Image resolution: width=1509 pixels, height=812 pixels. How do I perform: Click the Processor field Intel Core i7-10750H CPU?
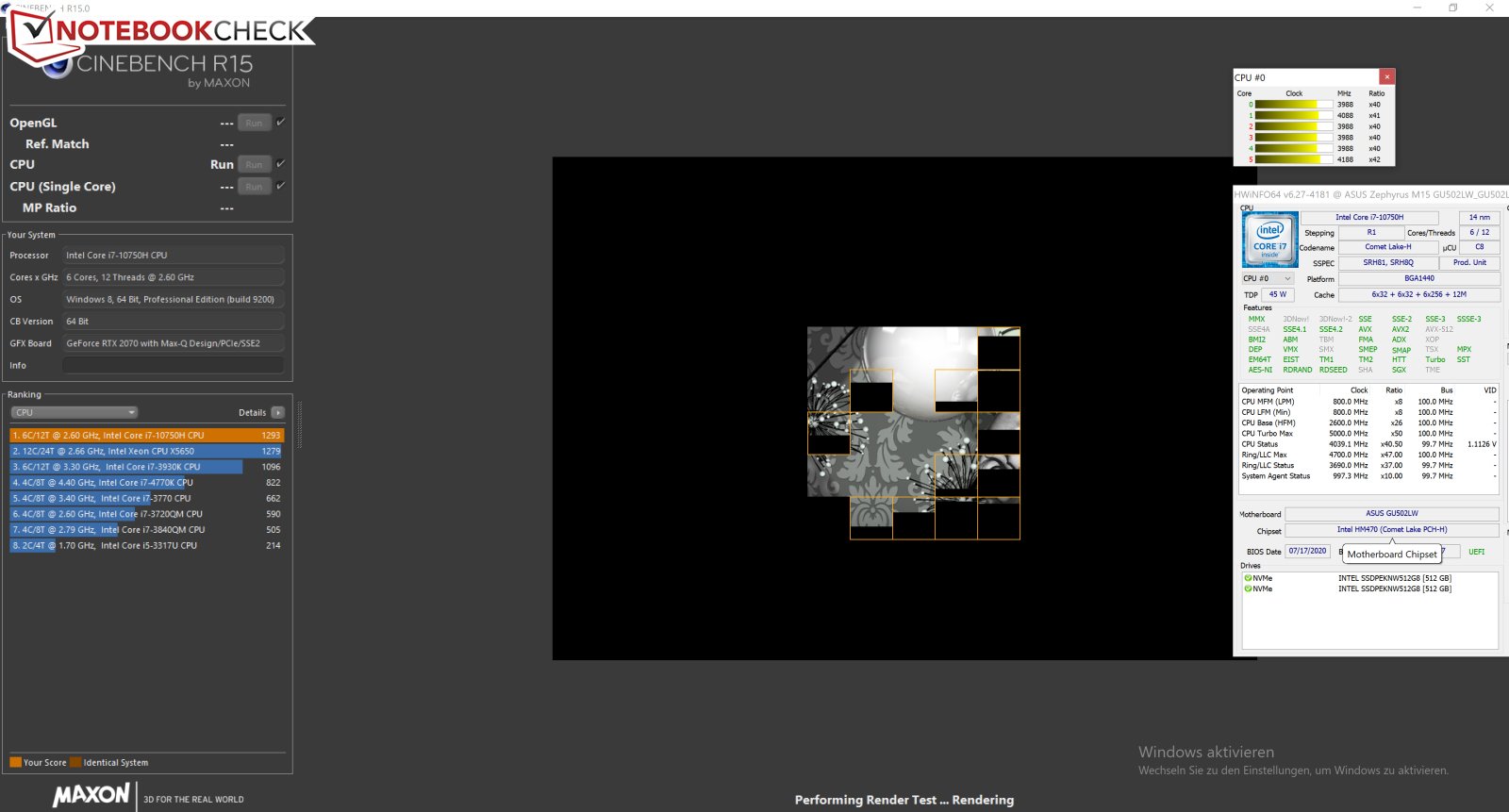click(x=174, y=255)
